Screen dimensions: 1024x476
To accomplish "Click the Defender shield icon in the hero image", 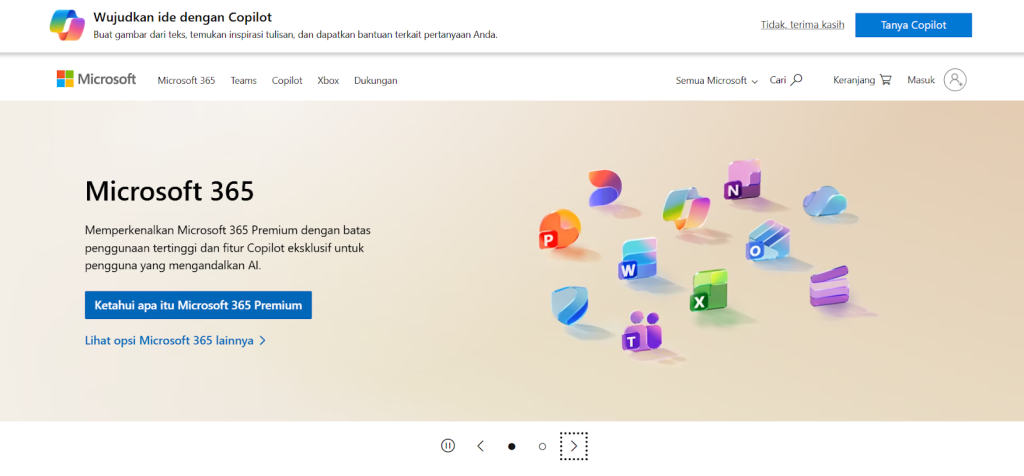I will click(569, 306).
